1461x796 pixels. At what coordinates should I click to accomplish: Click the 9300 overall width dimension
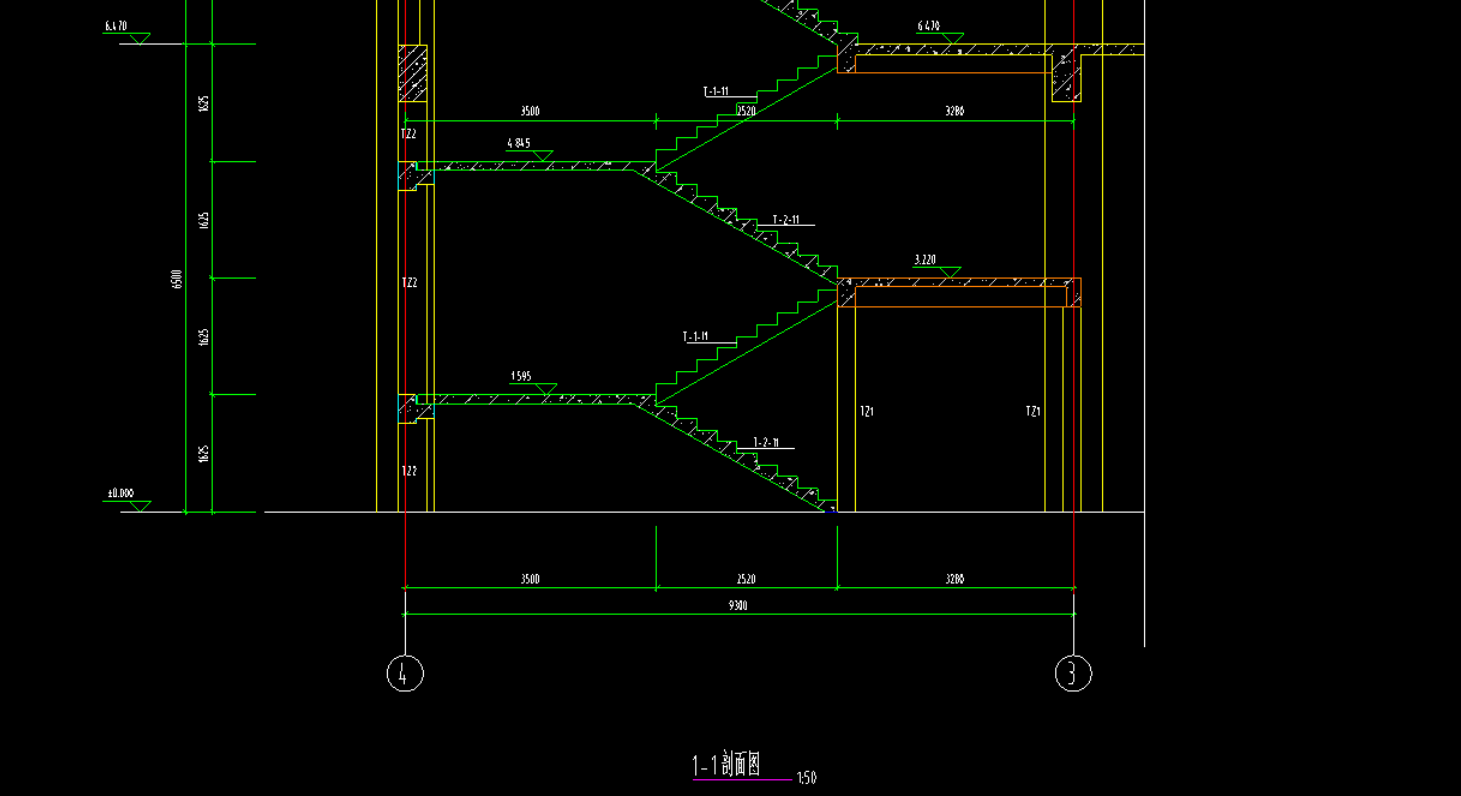(738, 605)
